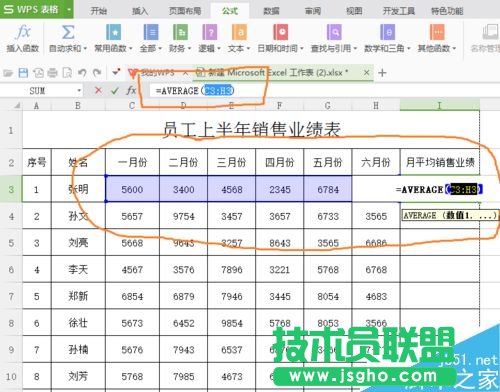The width and height of the screenshot is (500, 392).
Task: Click cell with value 5600
Action: 132,189
